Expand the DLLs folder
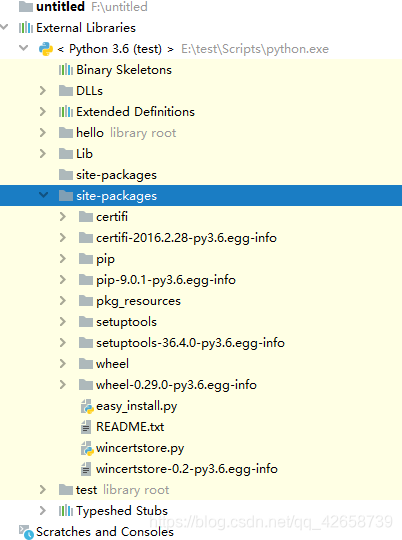 tap(43, 91)
